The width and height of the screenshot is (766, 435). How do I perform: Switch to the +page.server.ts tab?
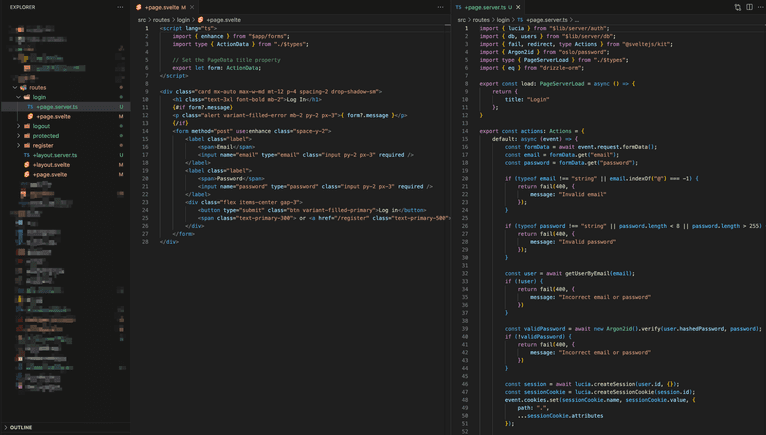coord(486,7)
